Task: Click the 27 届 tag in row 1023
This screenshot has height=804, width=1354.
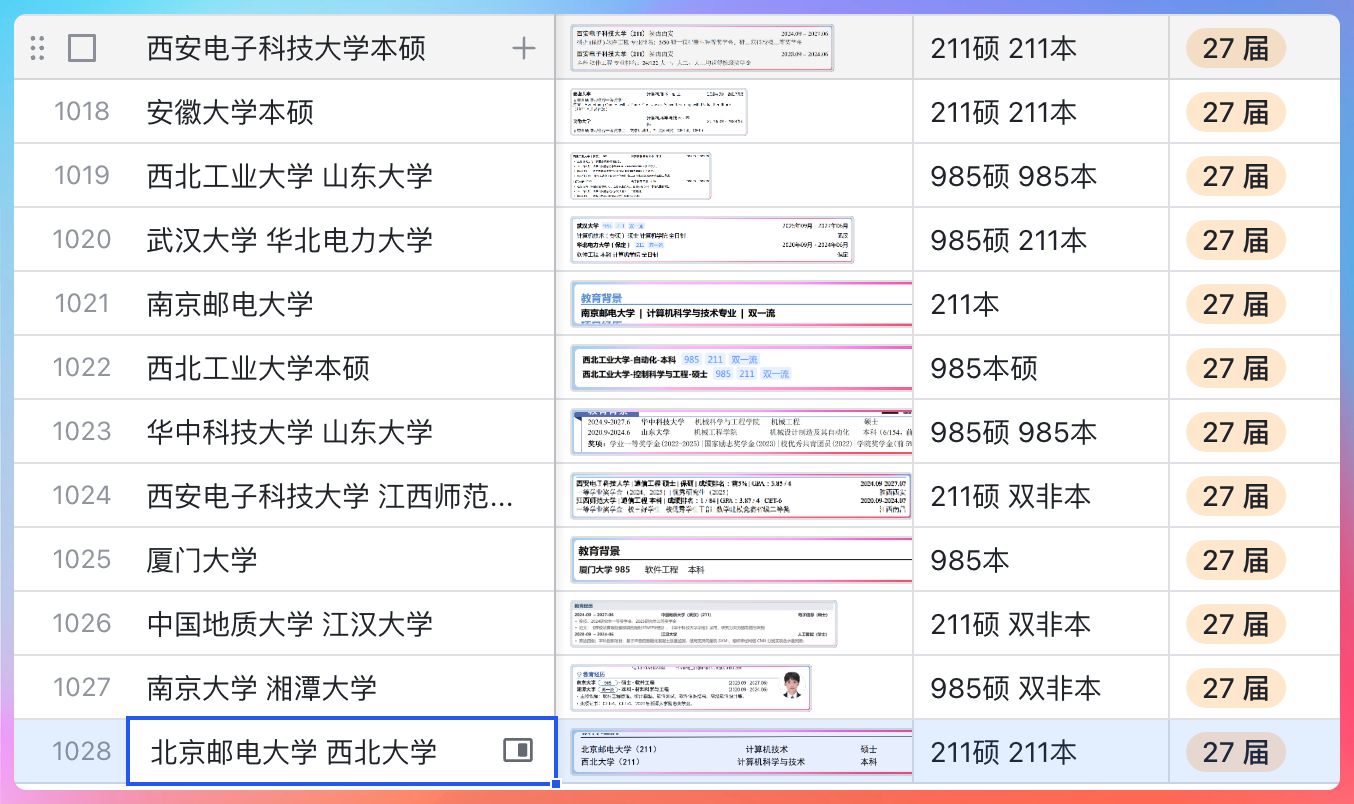Action: click(1236, 432)
